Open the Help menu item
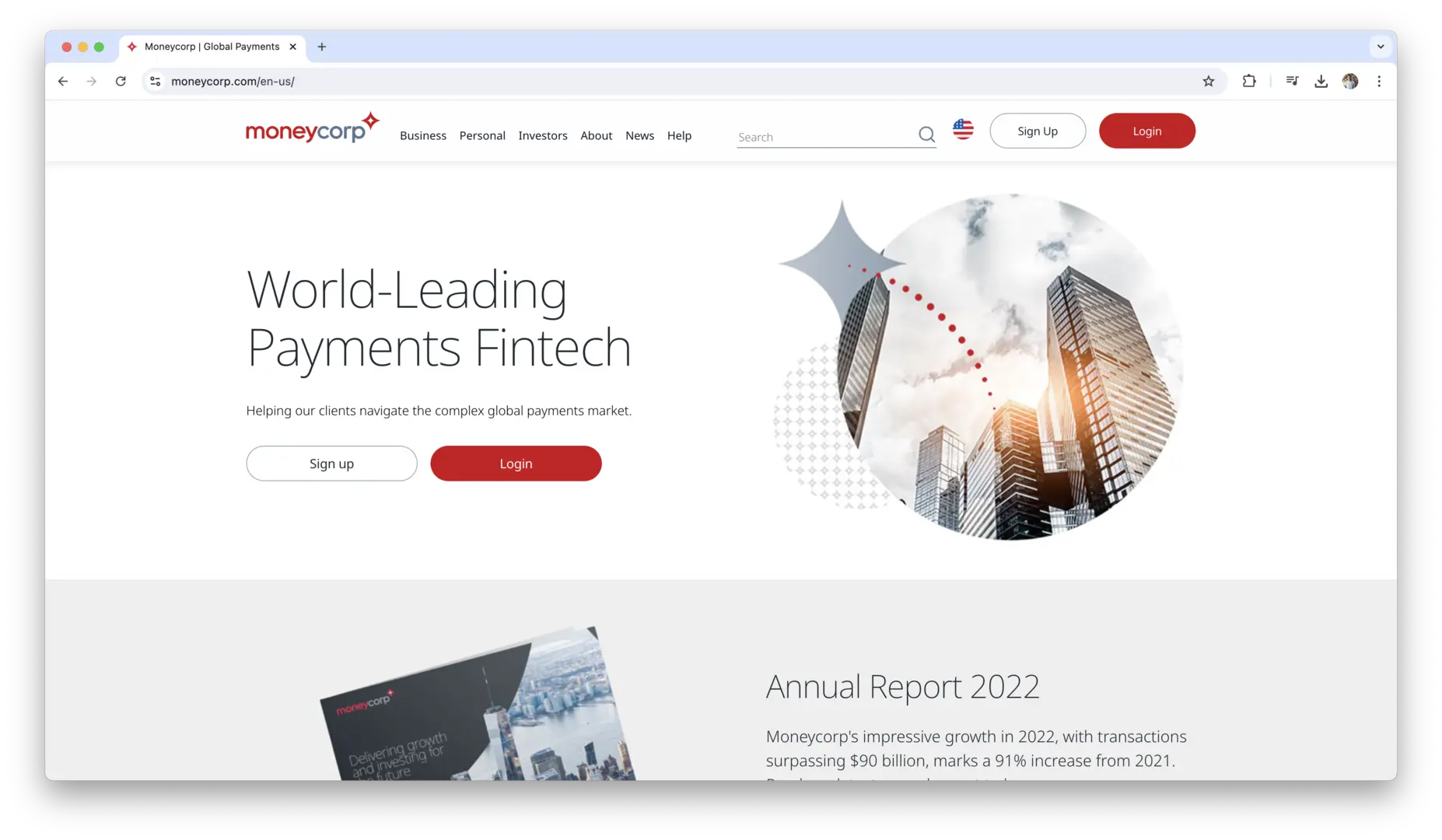The image size is (1442, 840). point(679,135)
